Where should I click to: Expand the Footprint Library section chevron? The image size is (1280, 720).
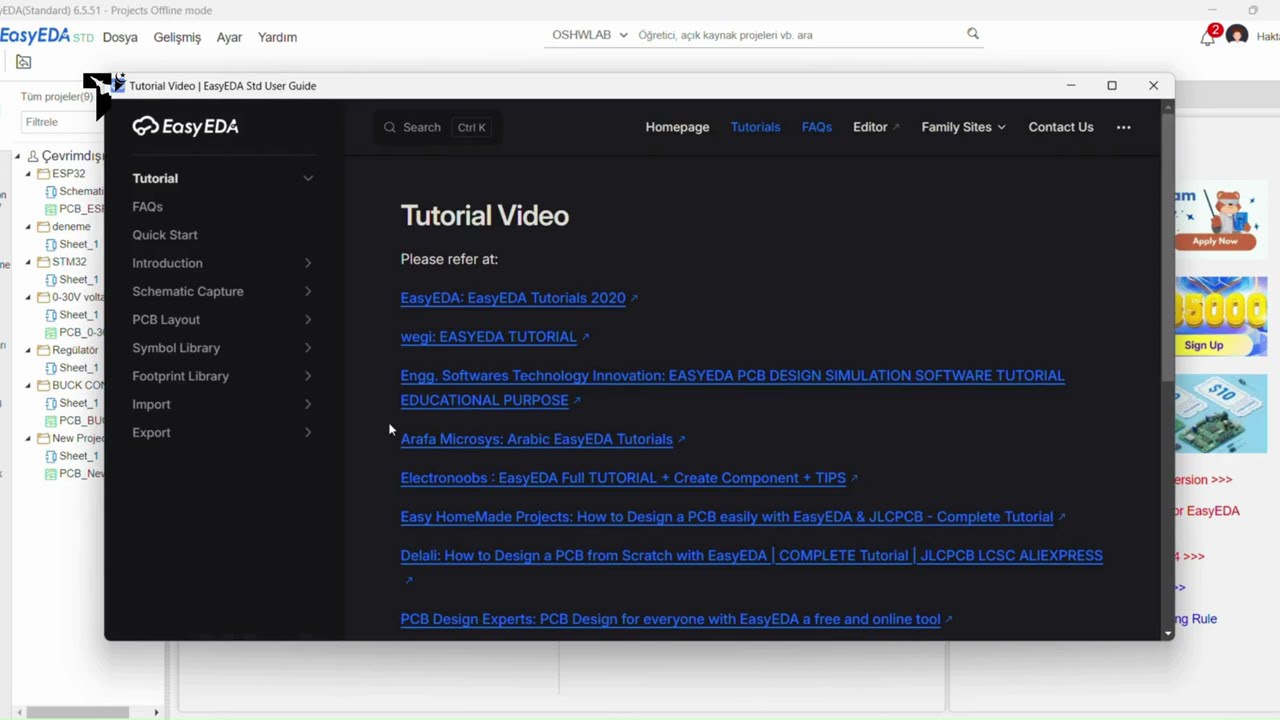coord(308,376)
